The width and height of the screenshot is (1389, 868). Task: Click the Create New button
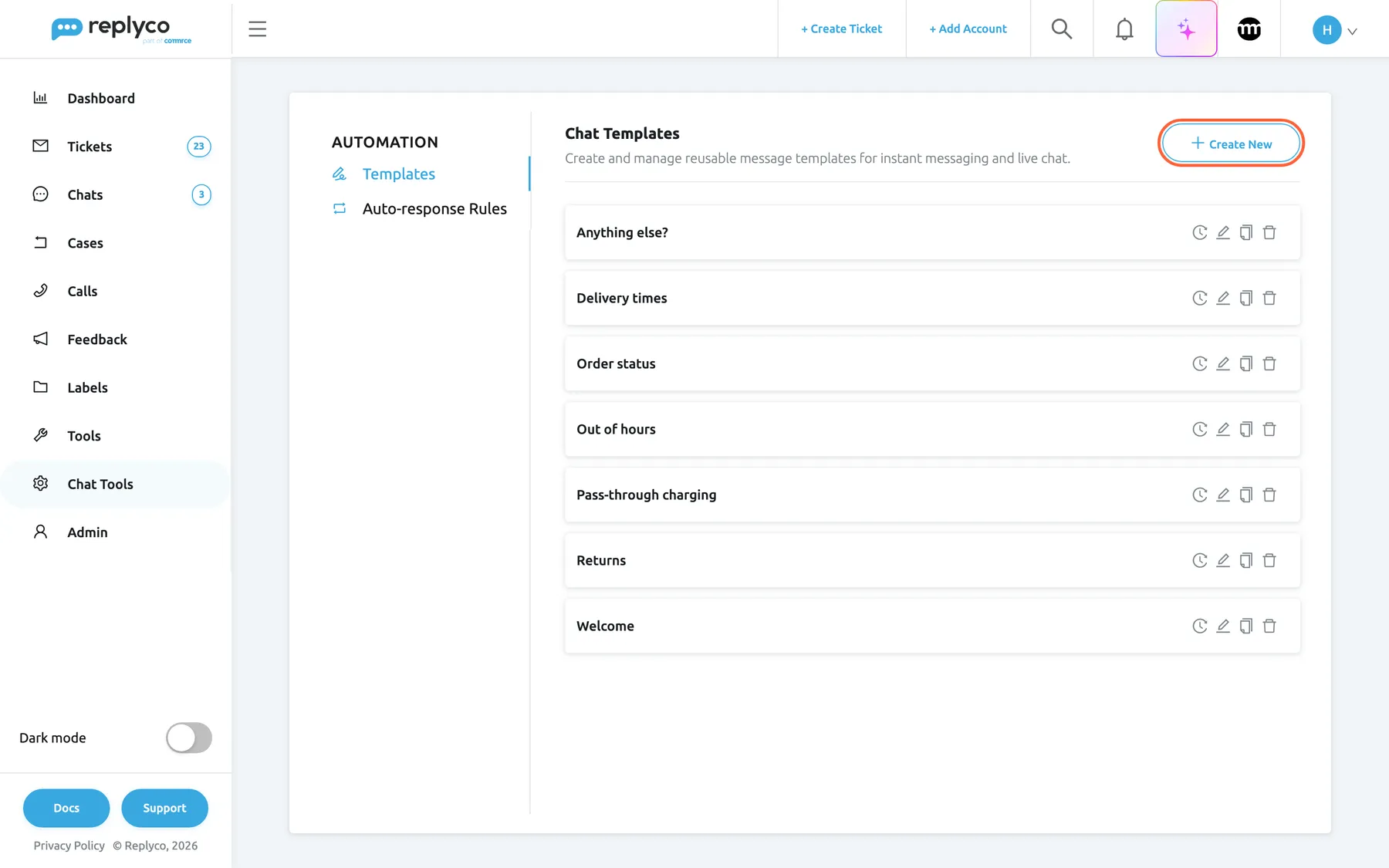[x=1231, y=144]
